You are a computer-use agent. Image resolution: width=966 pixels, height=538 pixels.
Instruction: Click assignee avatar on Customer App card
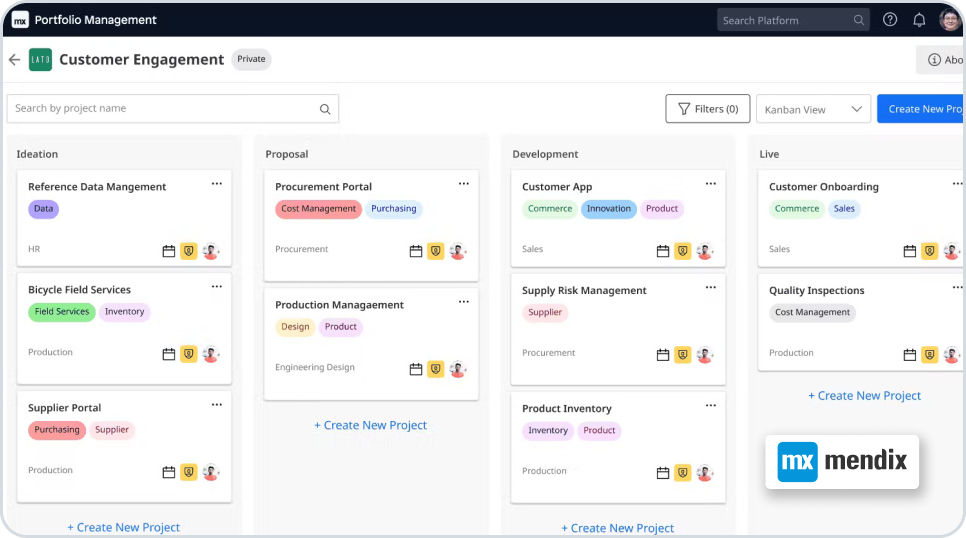click(x=704, y=251)
